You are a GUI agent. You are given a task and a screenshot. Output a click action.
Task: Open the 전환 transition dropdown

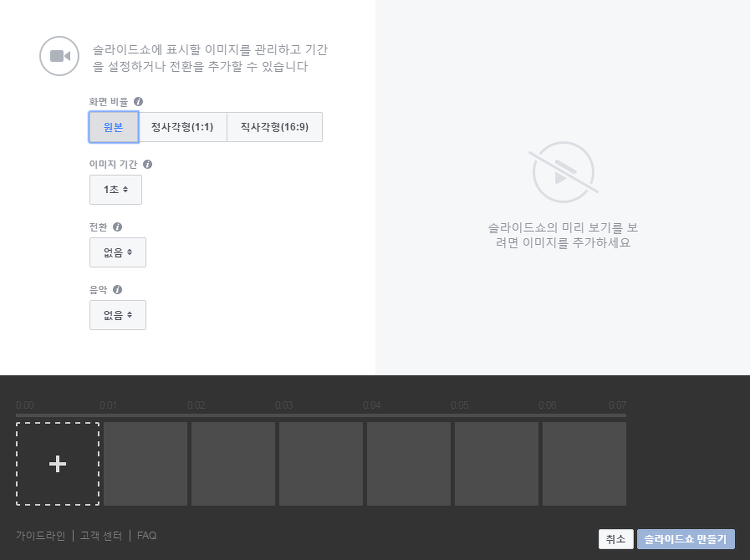(118, 252)
